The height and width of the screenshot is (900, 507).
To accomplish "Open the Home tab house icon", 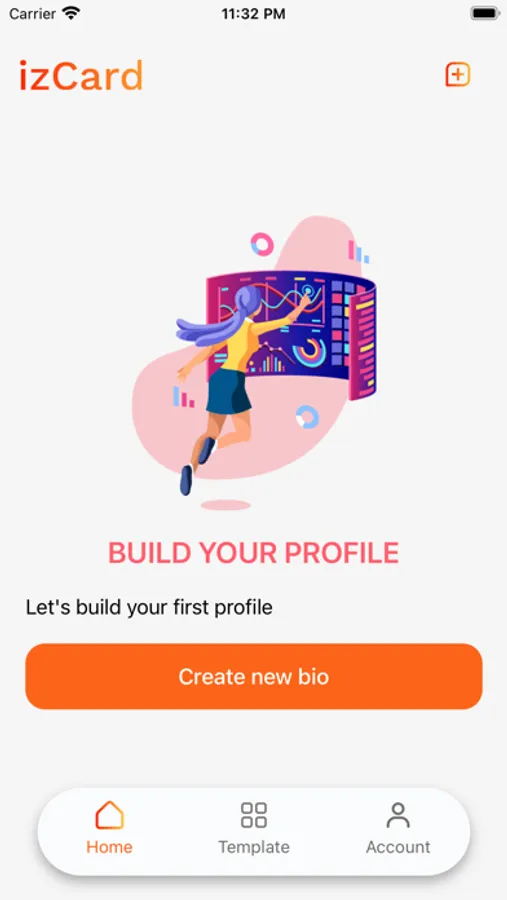I will coord(109,815).
